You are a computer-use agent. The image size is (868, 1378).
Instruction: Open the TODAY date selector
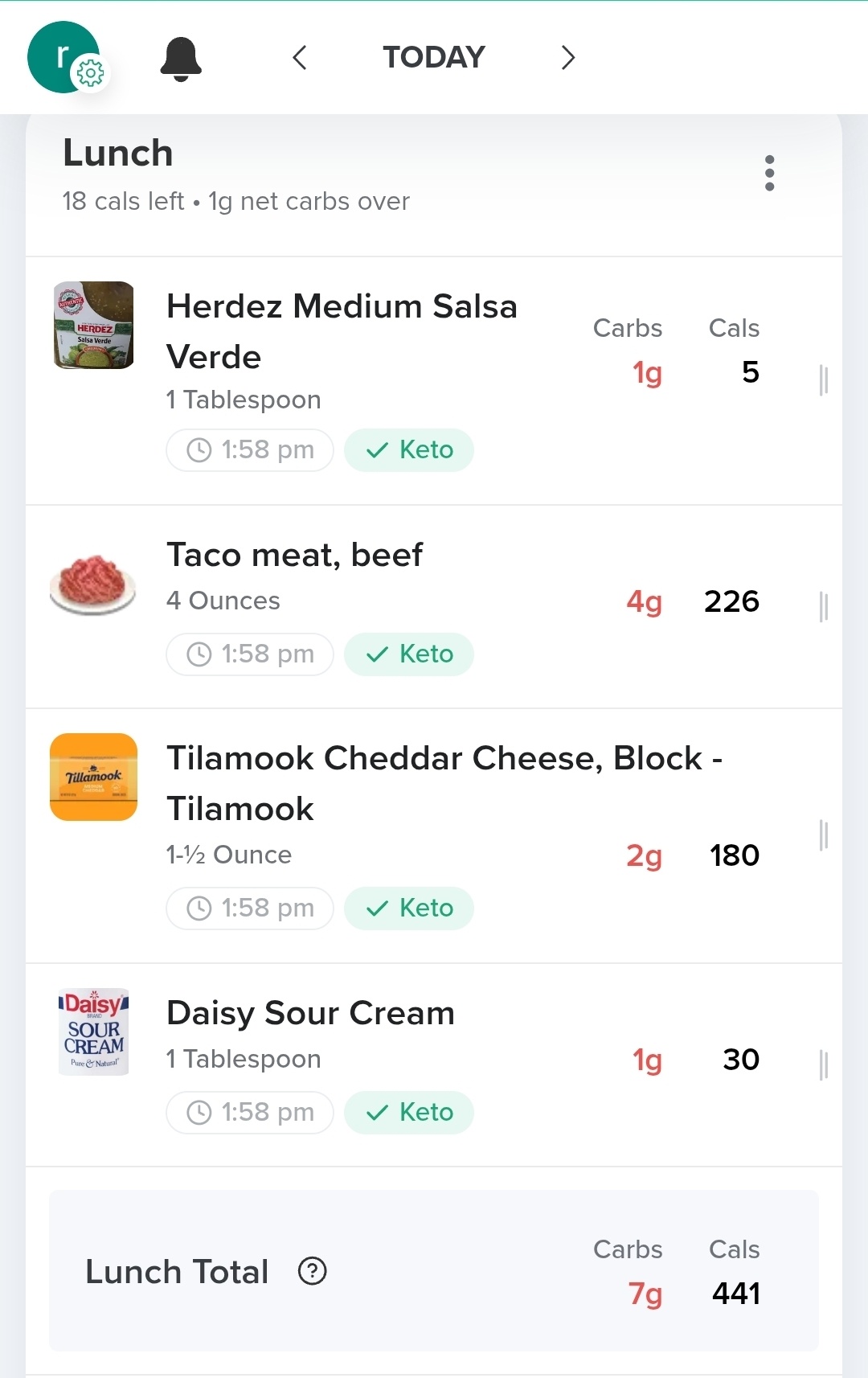[434, 58]
